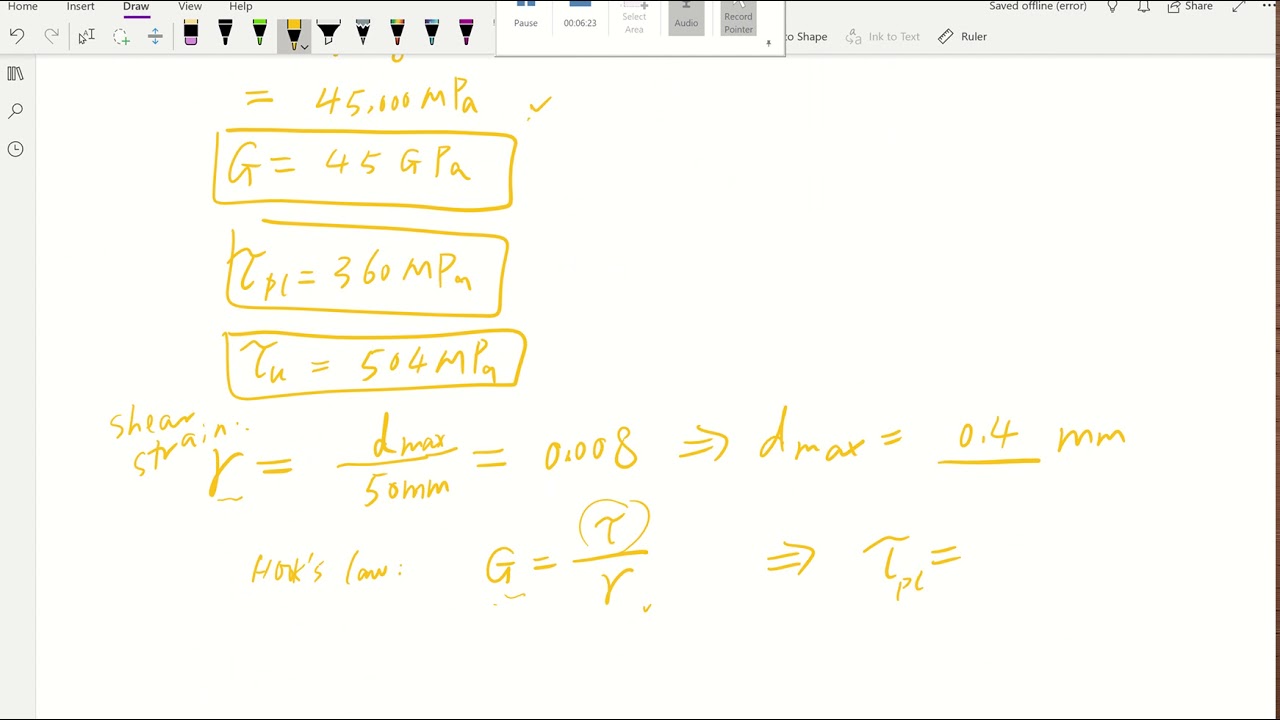The height and width of the screenshot is (720, 1280).
Task: Open the Home tab
Action: point(23,6)
